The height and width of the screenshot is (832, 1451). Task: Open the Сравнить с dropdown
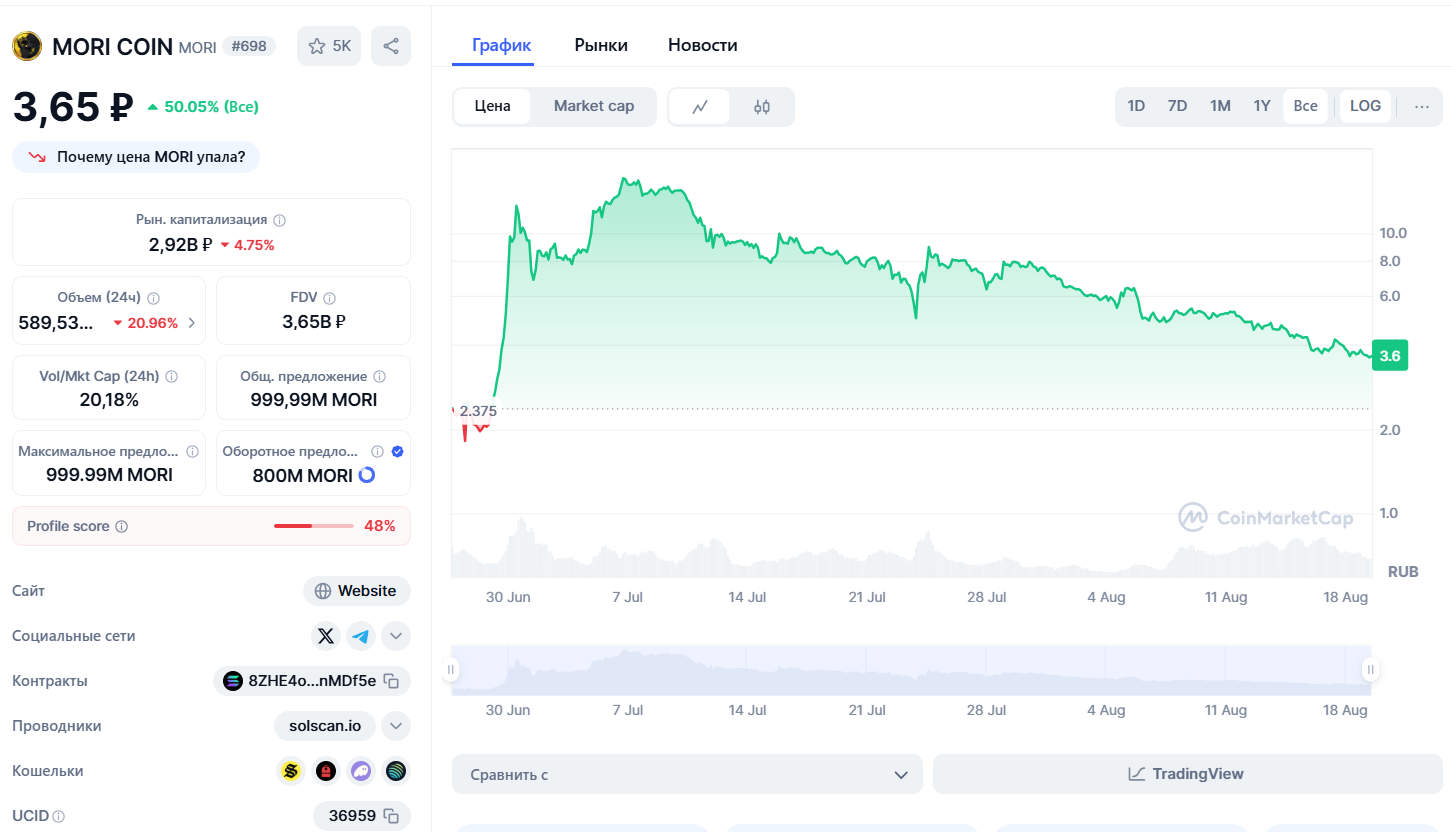687,774
